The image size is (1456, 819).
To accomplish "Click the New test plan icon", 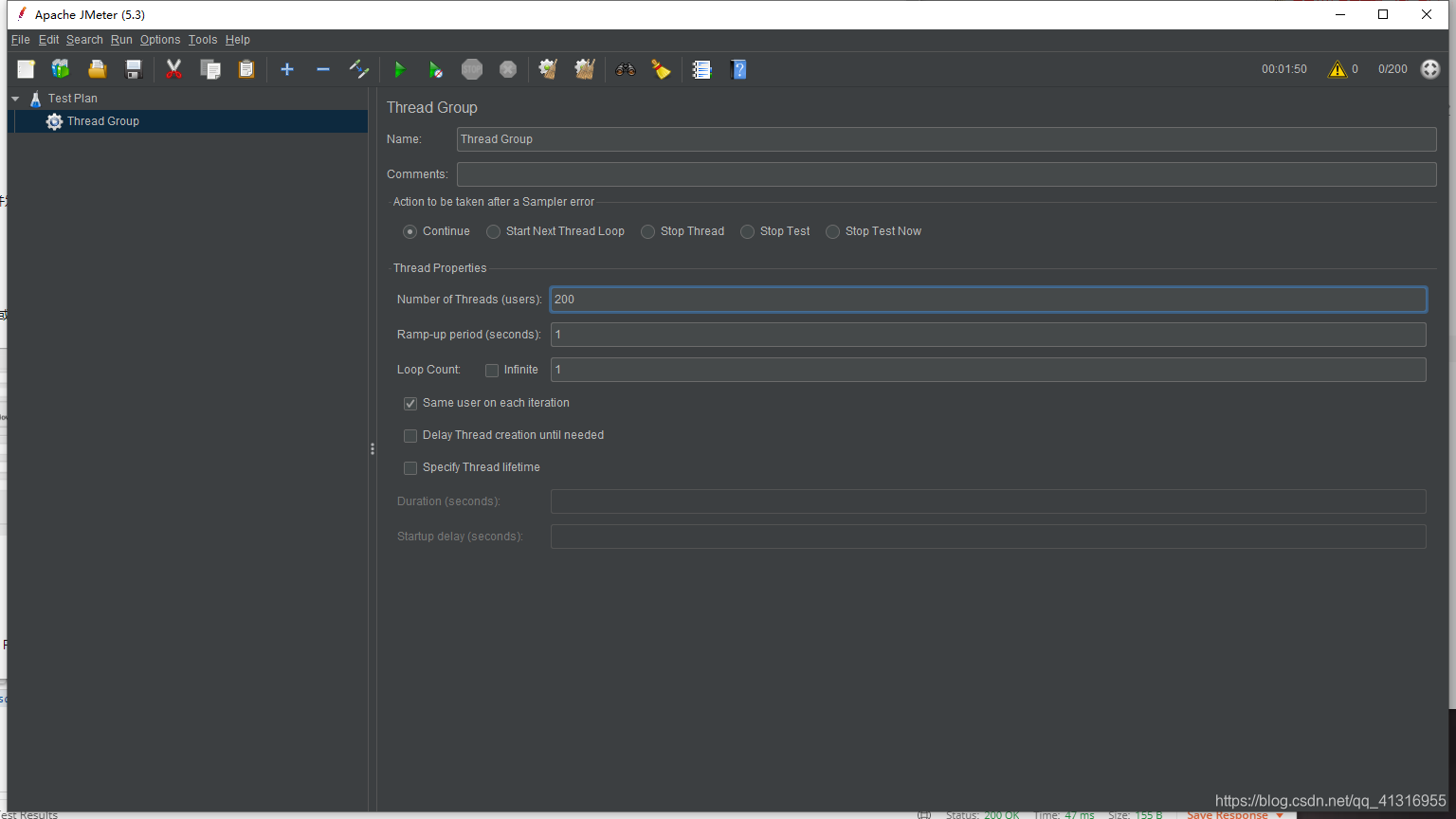I will [x=26, y=69].
